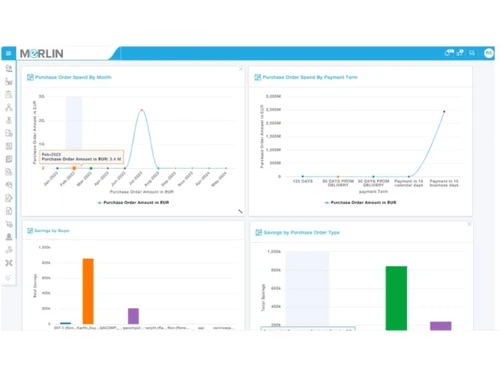Select the Jul-2023 peak data point
The image size is (500, 375).
tap(142, 110)
